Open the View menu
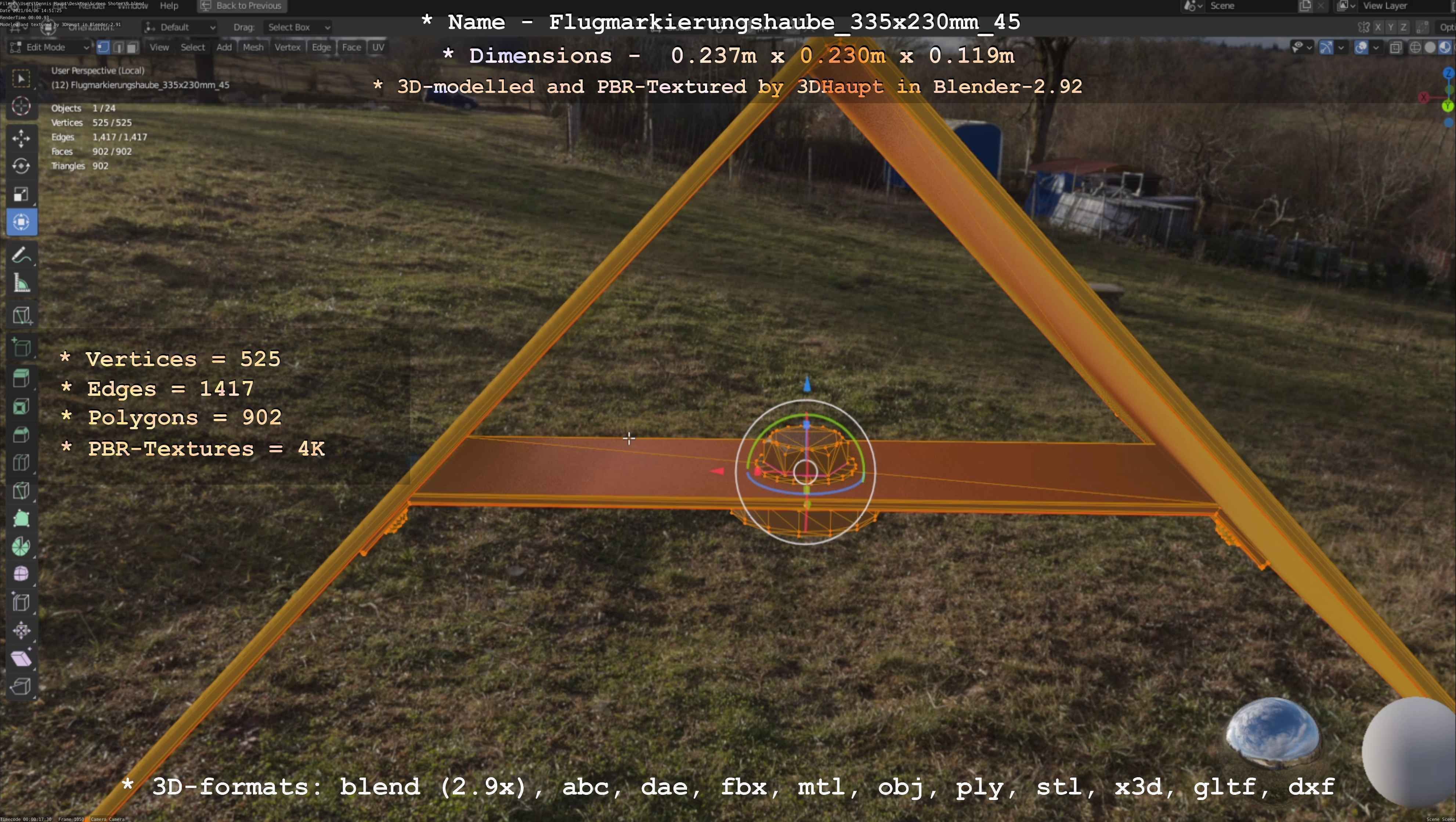The width and height of the screenshot is (1456, 822). click(x=159, y=47)
